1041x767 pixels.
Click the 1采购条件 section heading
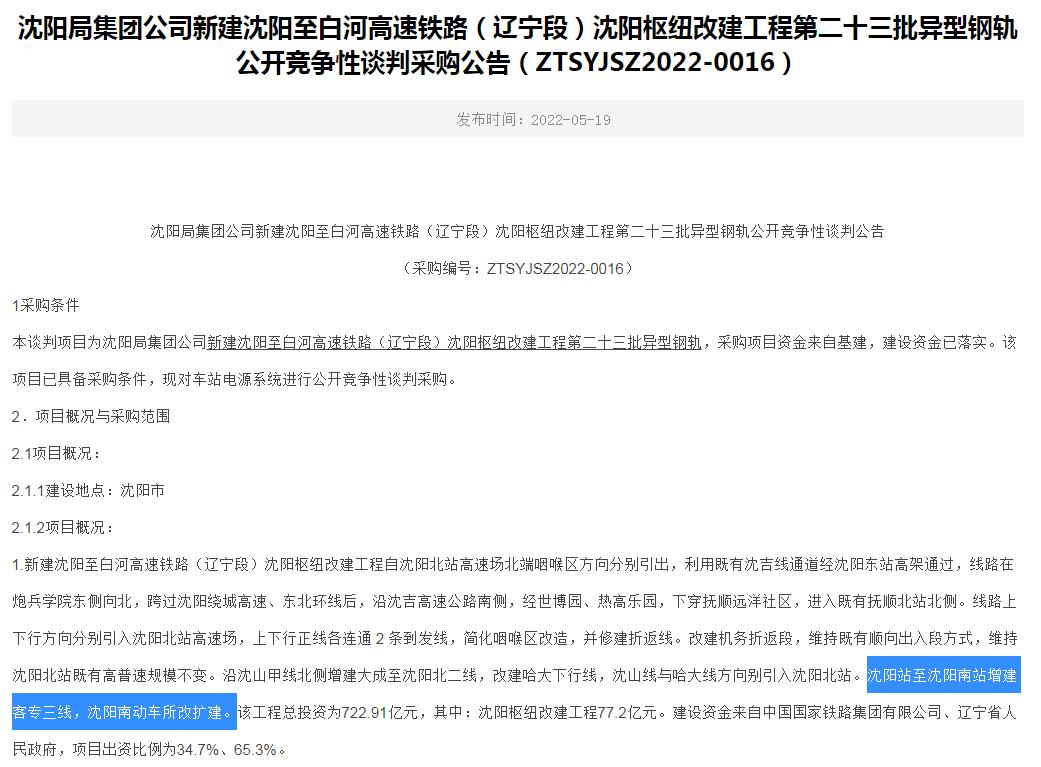[45, 305]
